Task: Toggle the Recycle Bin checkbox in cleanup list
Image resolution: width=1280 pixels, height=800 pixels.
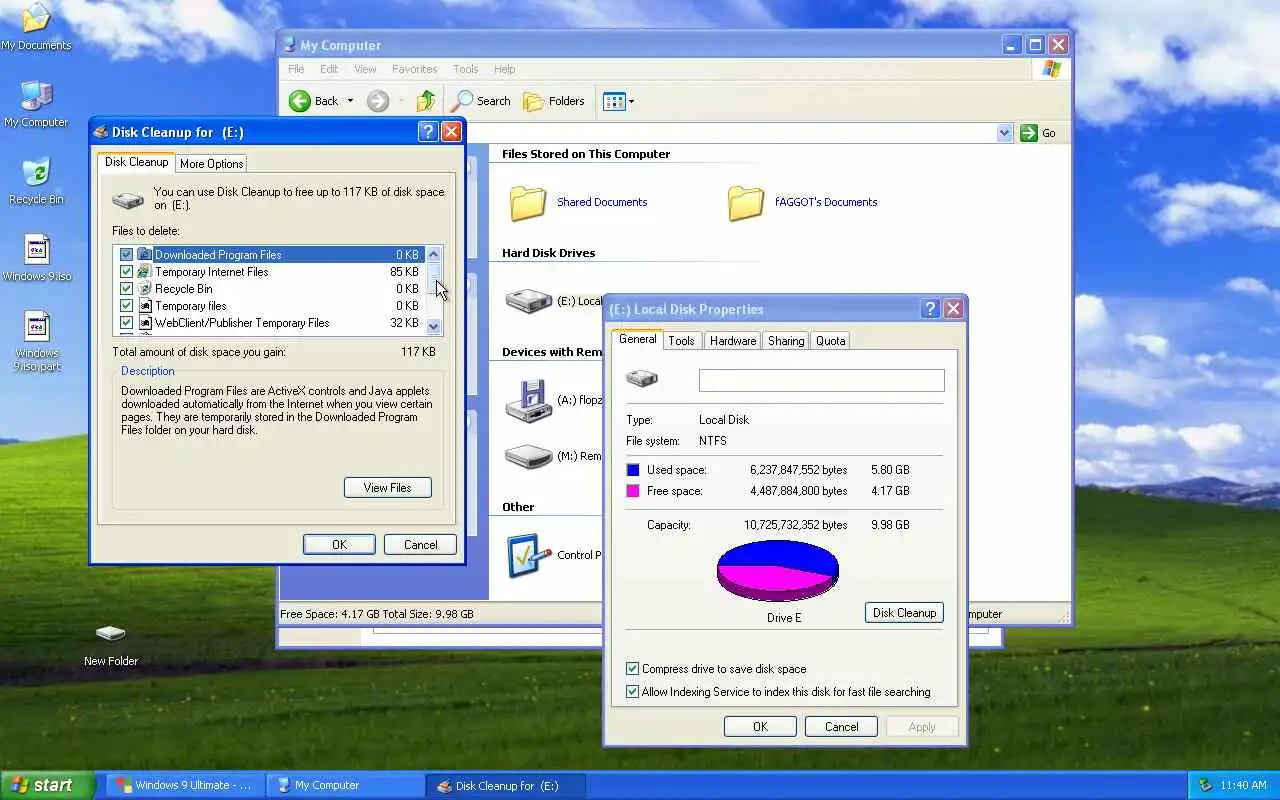Action: pos(126,289)
